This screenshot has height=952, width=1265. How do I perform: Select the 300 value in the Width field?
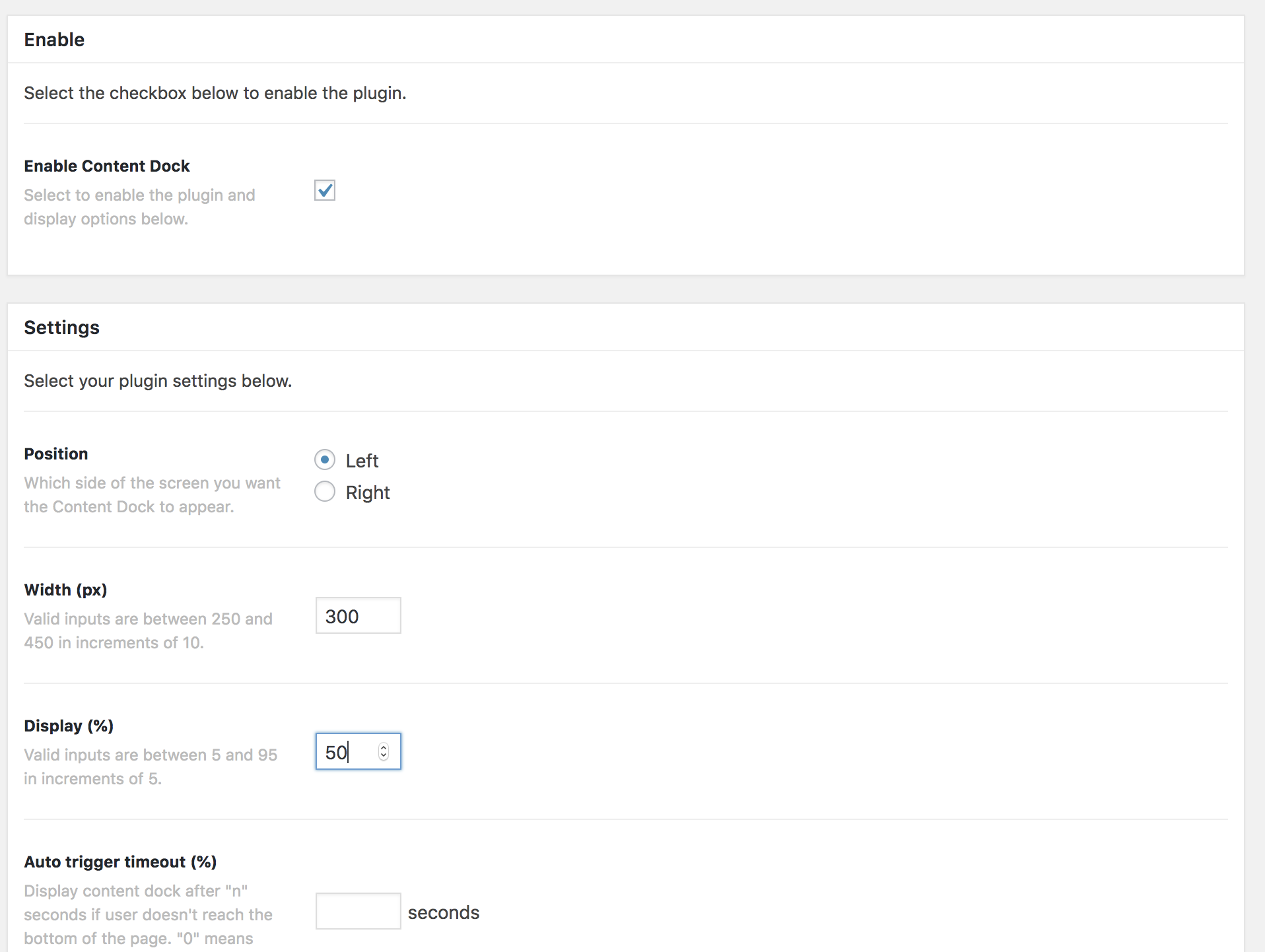click(342, 615)
